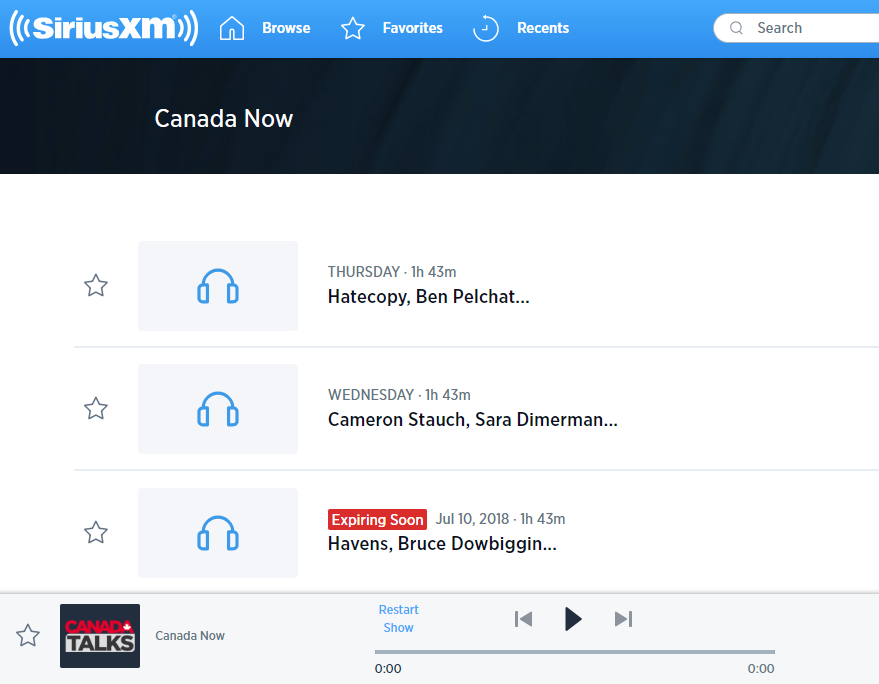The width and height of the screenshot is (879, 684).
Task: Click the WEDNESDAY · 1h 43m label
Action: pos(399,395)
